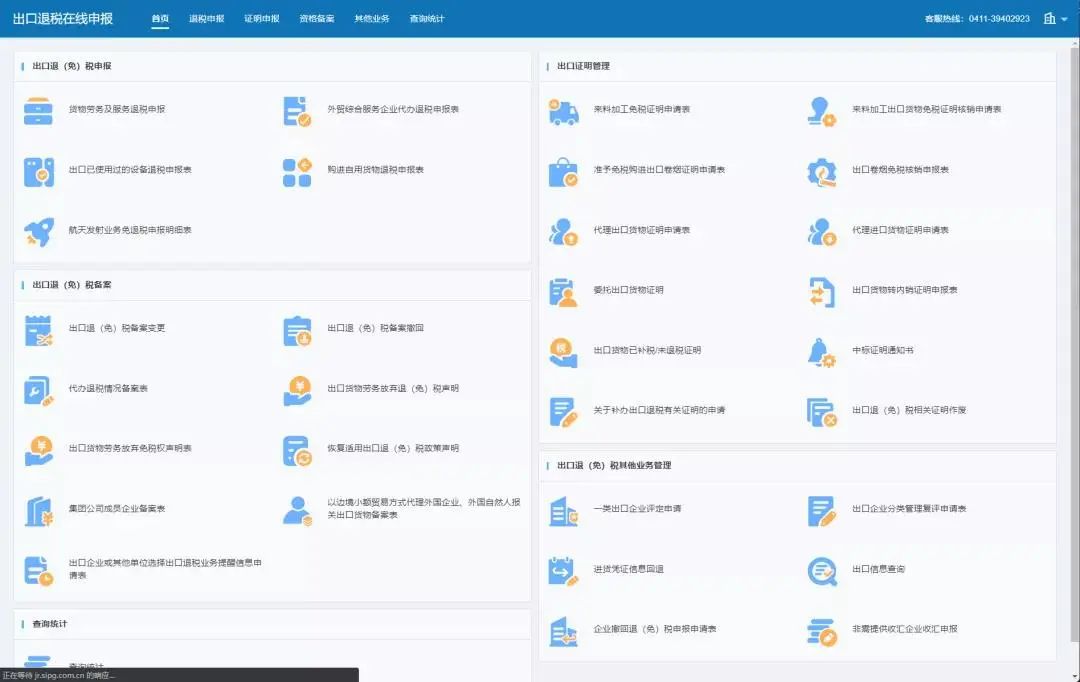Viewport: 1080px width, 682px height.
Task: Click the rocket icon for 航天发射业务免退税申报明细表
Action: click(x=39, y=232)
